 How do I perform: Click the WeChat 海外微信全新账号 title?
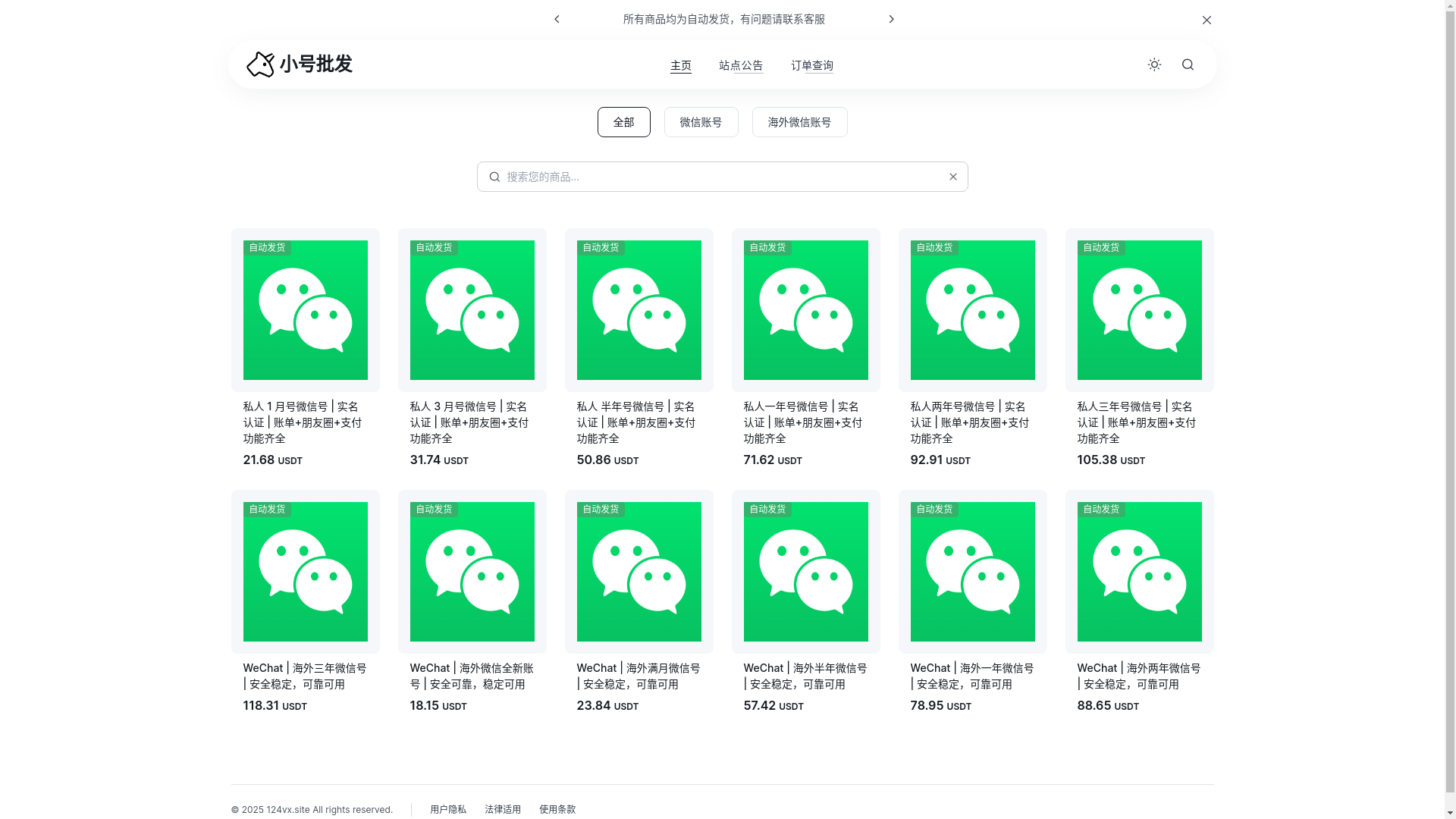(472, 676)
